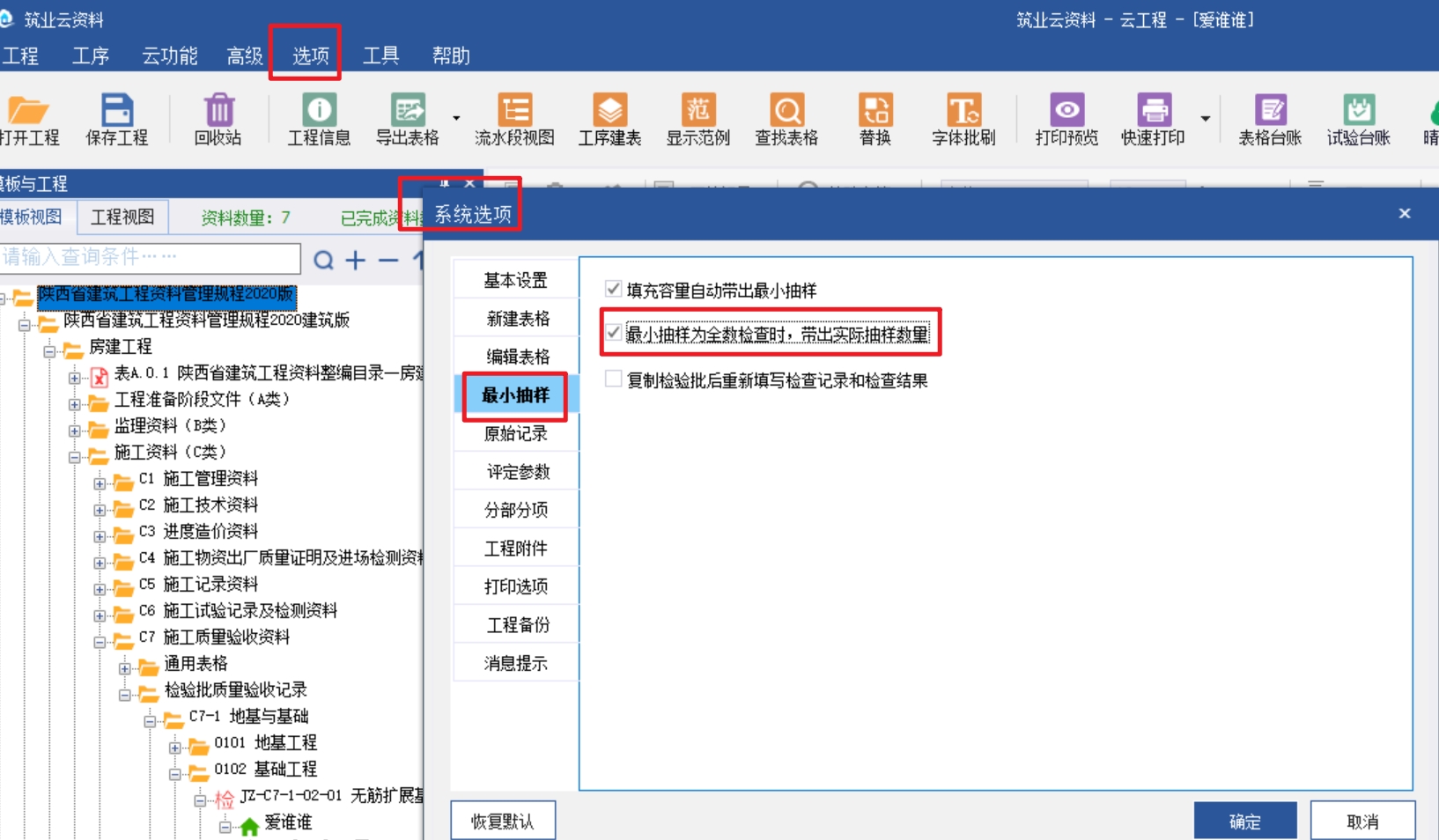Open the 工具 menu

[380, 55]
